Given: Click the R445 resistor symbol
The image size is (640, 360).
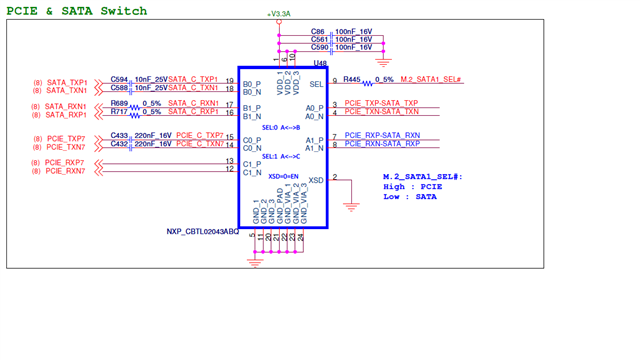Looking at the screenshot, I should tap(368, 83).
